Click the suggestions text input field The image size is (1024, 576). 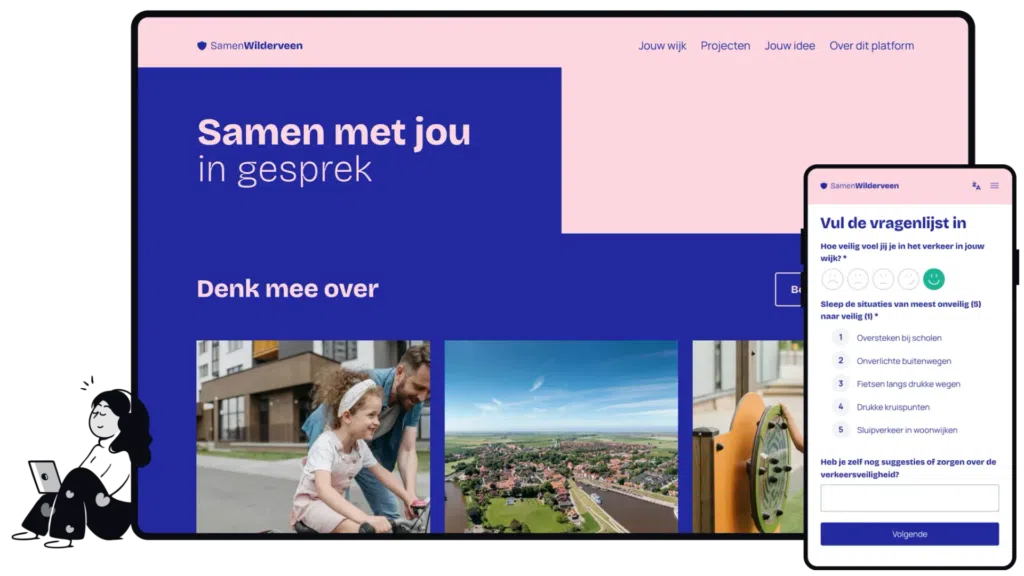pos(909,498)
